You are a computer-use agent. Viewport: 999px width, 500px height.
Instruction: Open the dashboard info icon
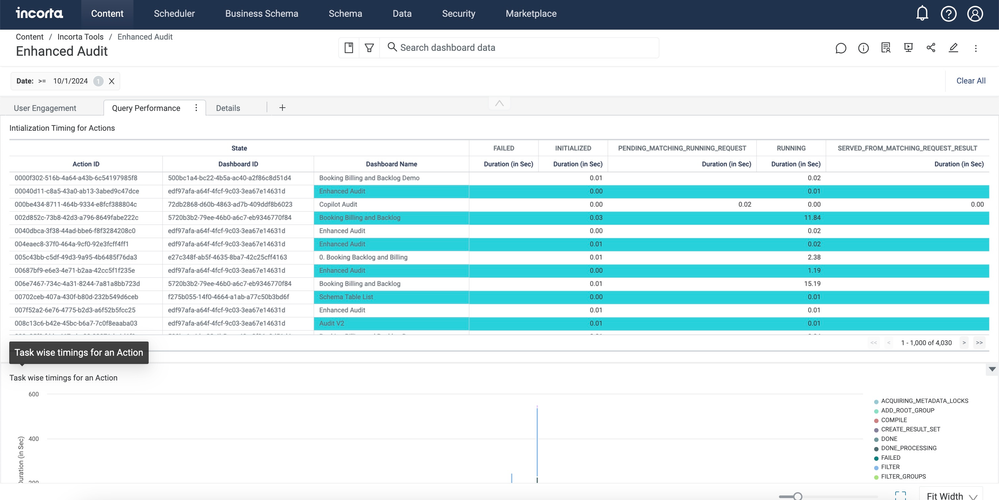[863, 48]
